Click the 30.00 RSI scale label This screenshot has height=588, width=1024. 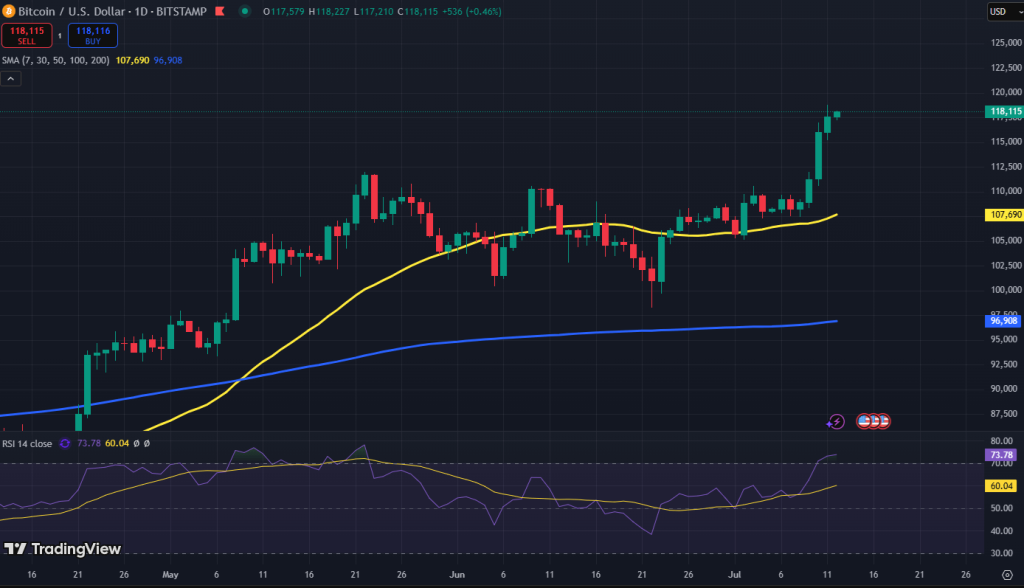click(1002, 553)
